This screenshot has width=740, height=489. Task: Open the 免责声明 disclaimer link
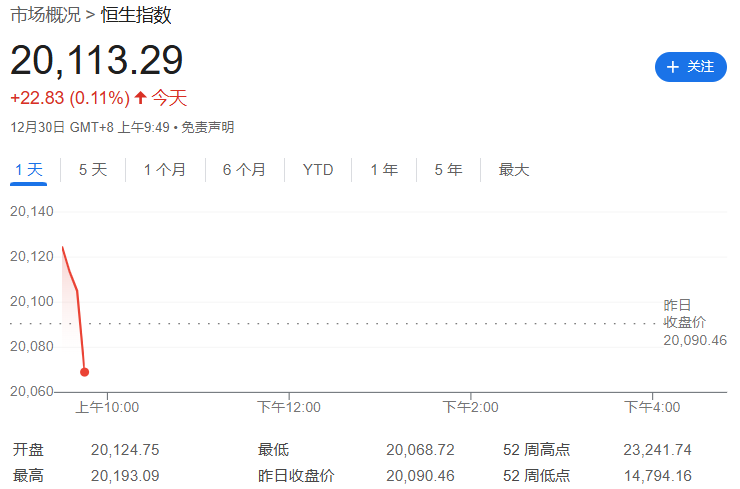[208, 127]
